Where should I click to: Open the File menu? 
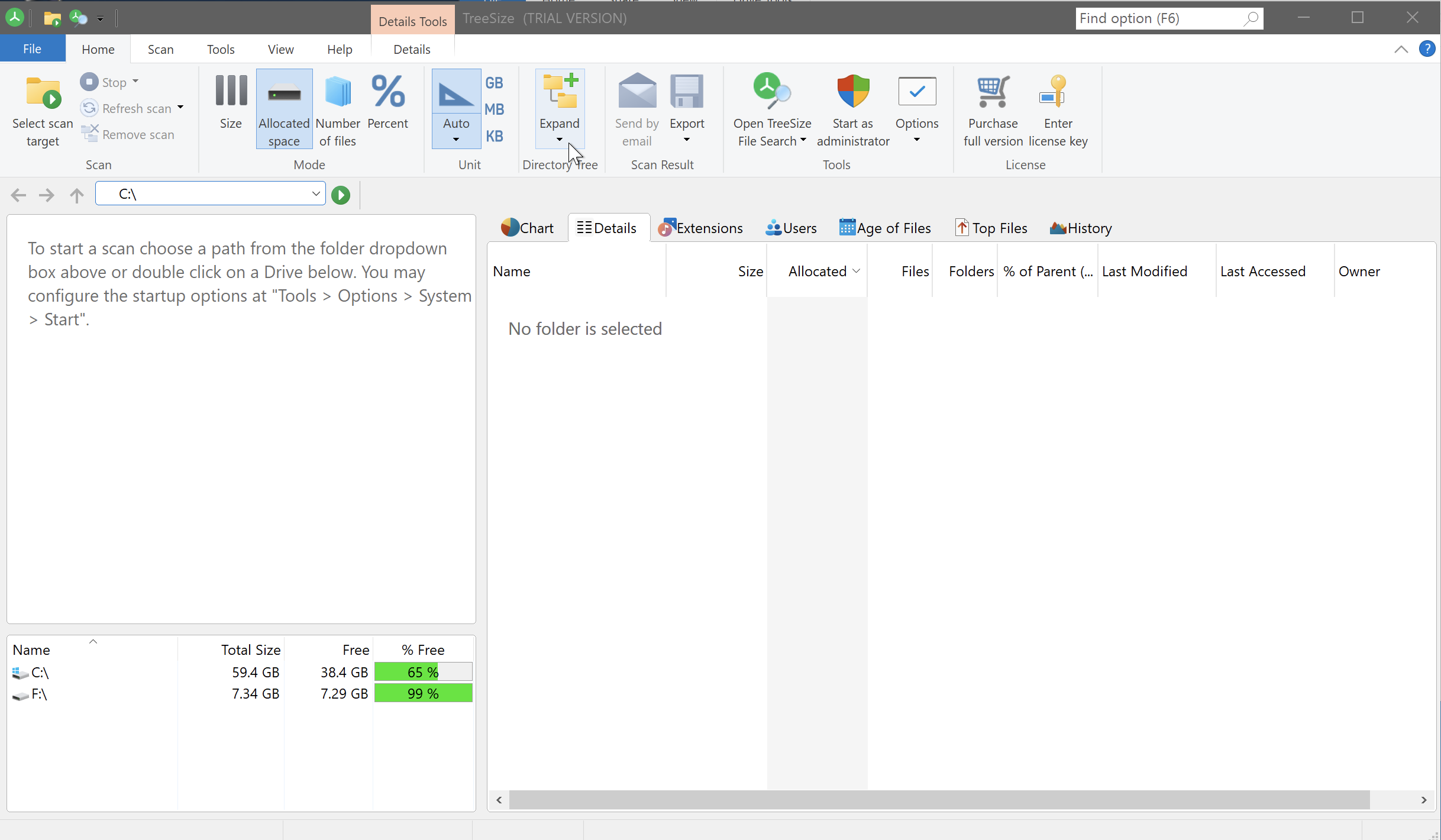tap(33, 49)
